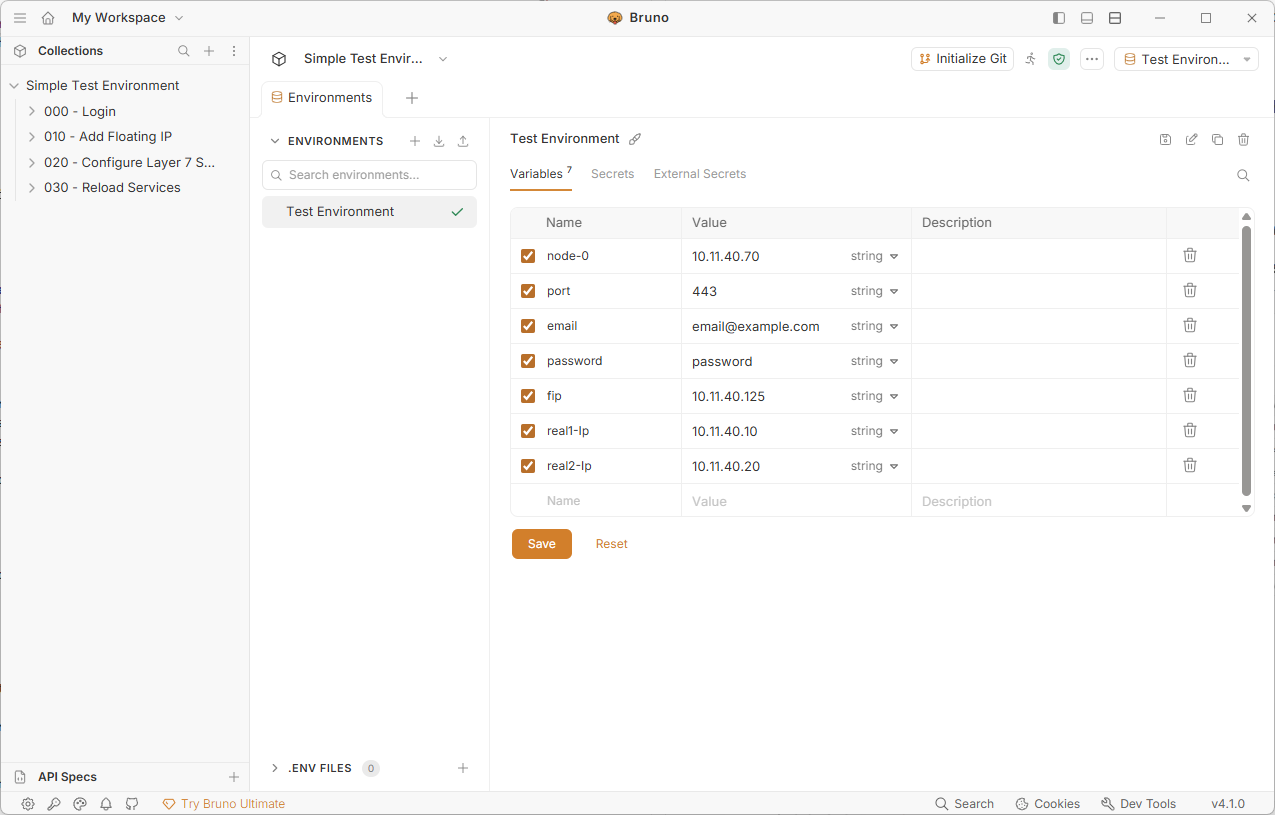Open the Test Environment selector dropdown

(1187, 59)
